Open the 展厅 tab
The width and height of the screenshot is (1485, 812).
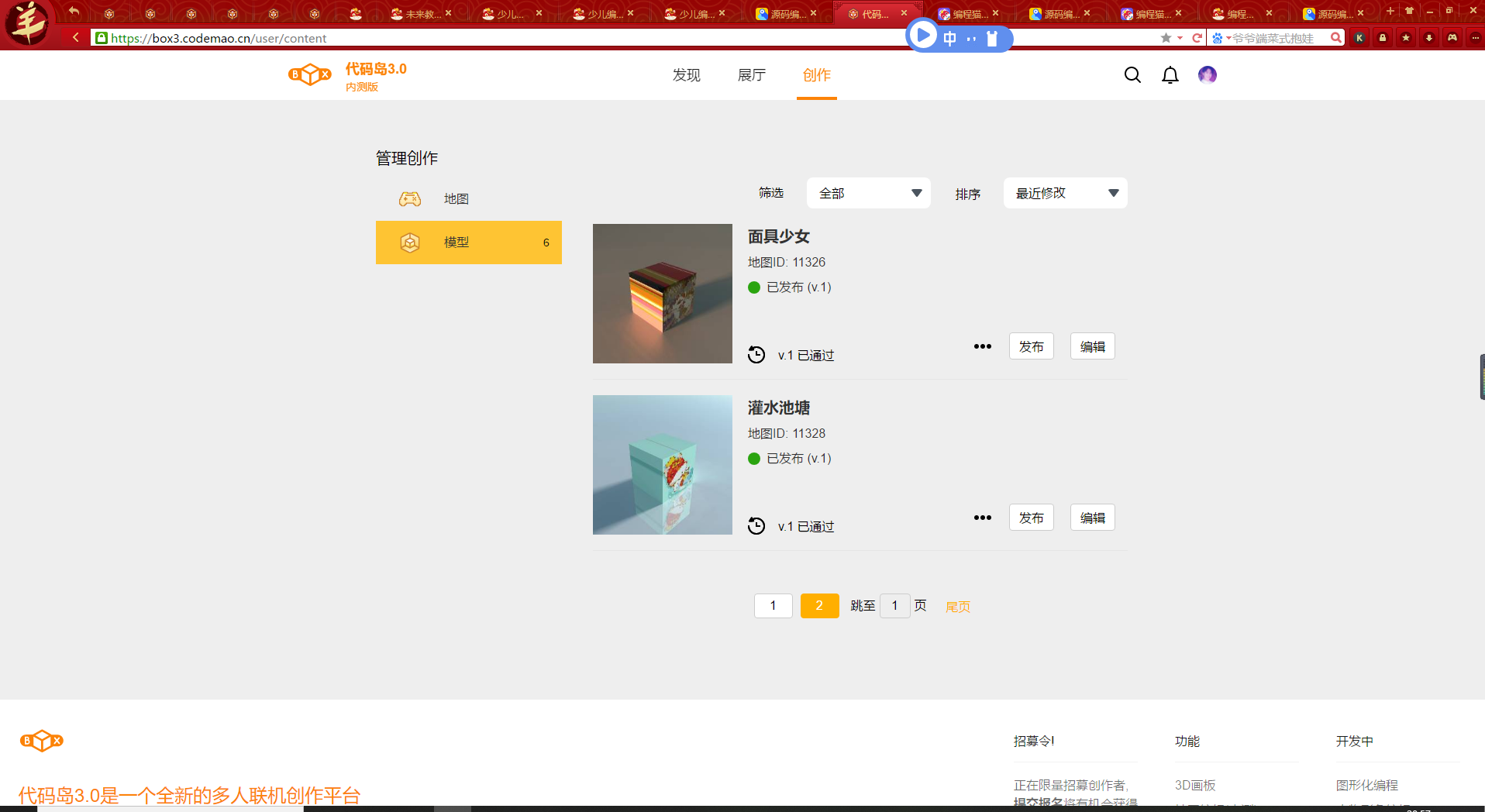(751, 75)
